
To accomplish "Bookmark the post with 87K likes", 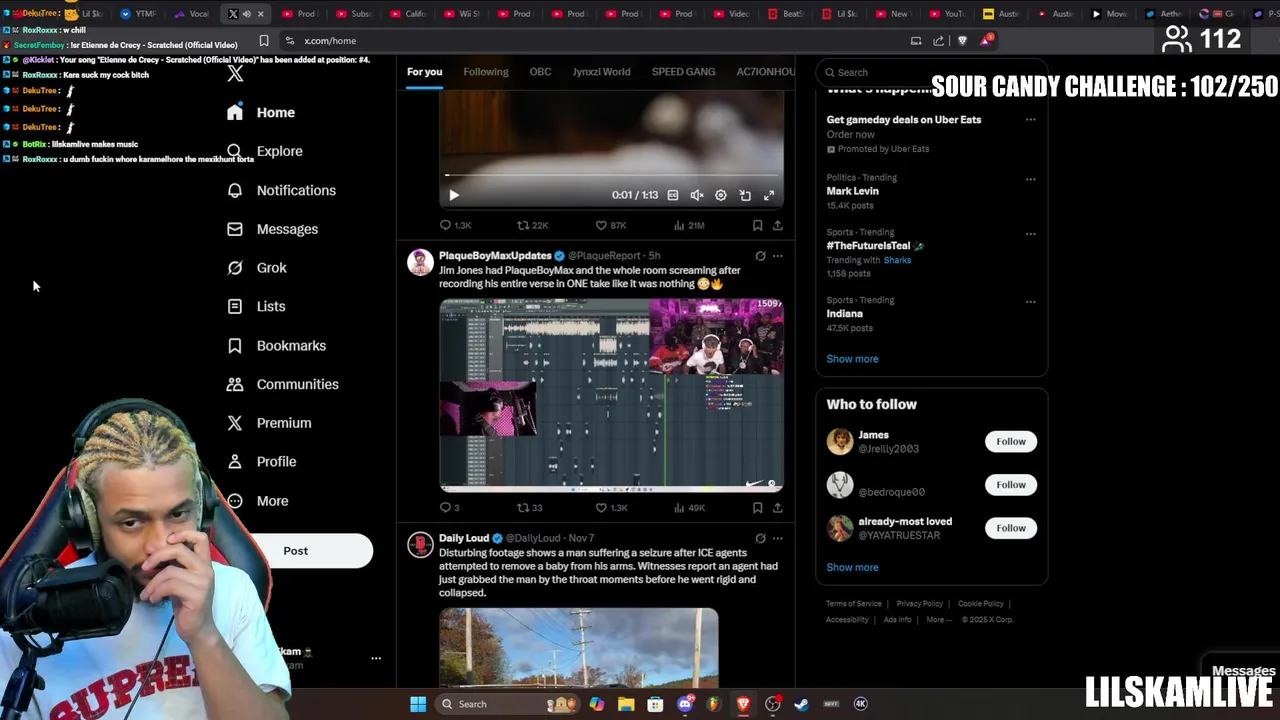I will pos(757,226).
